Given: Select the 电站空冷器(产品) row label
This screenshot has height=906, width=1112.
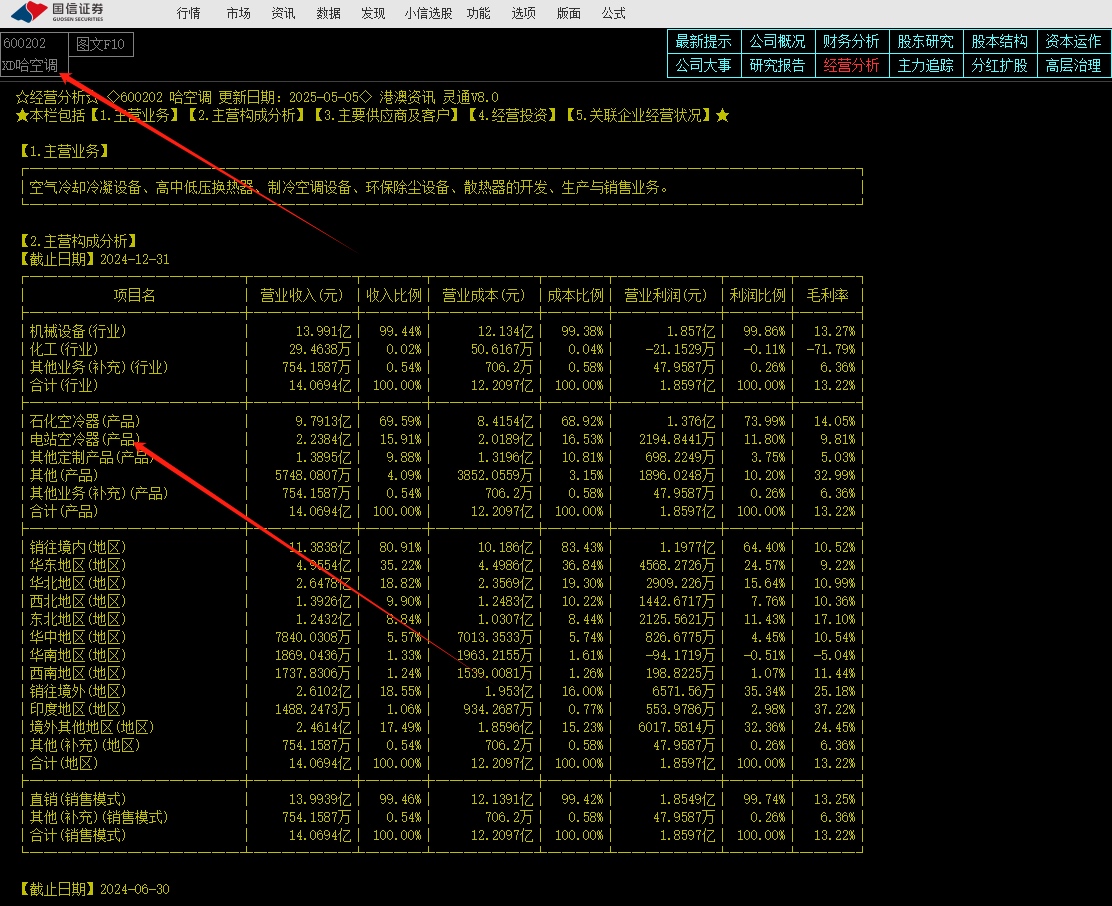Looking at the screenshot, I should click(x=85, y=439).
